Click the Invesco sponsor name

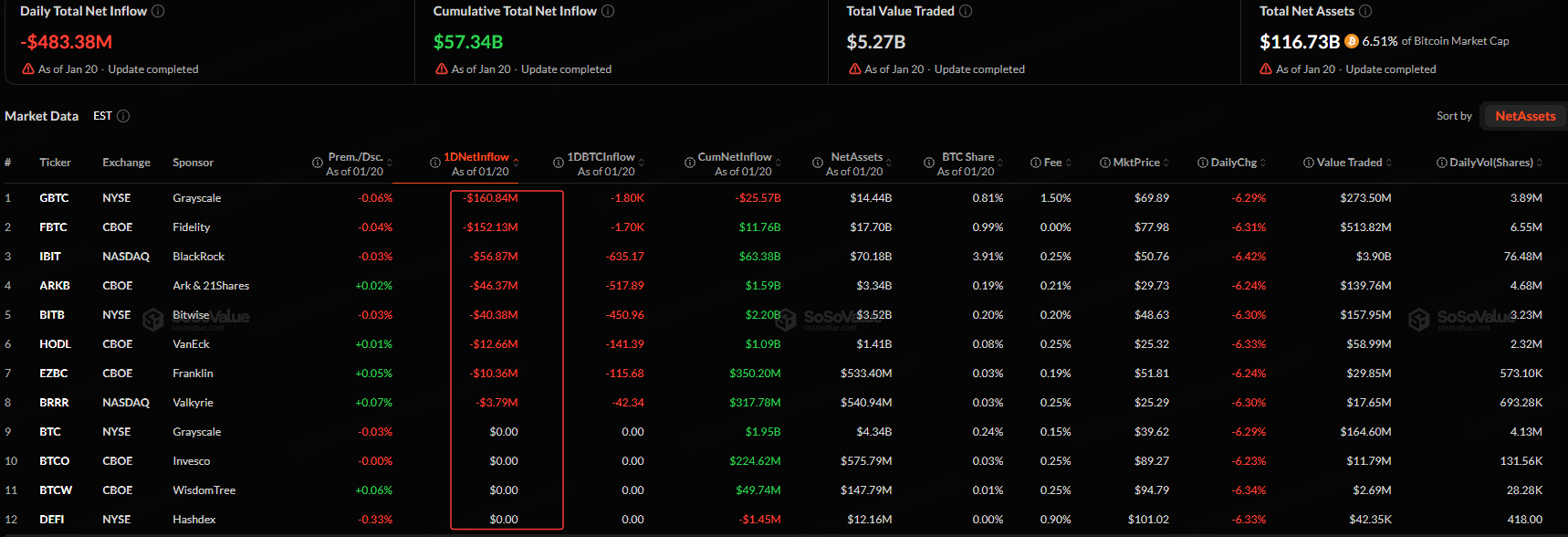(x=191, y=461)
